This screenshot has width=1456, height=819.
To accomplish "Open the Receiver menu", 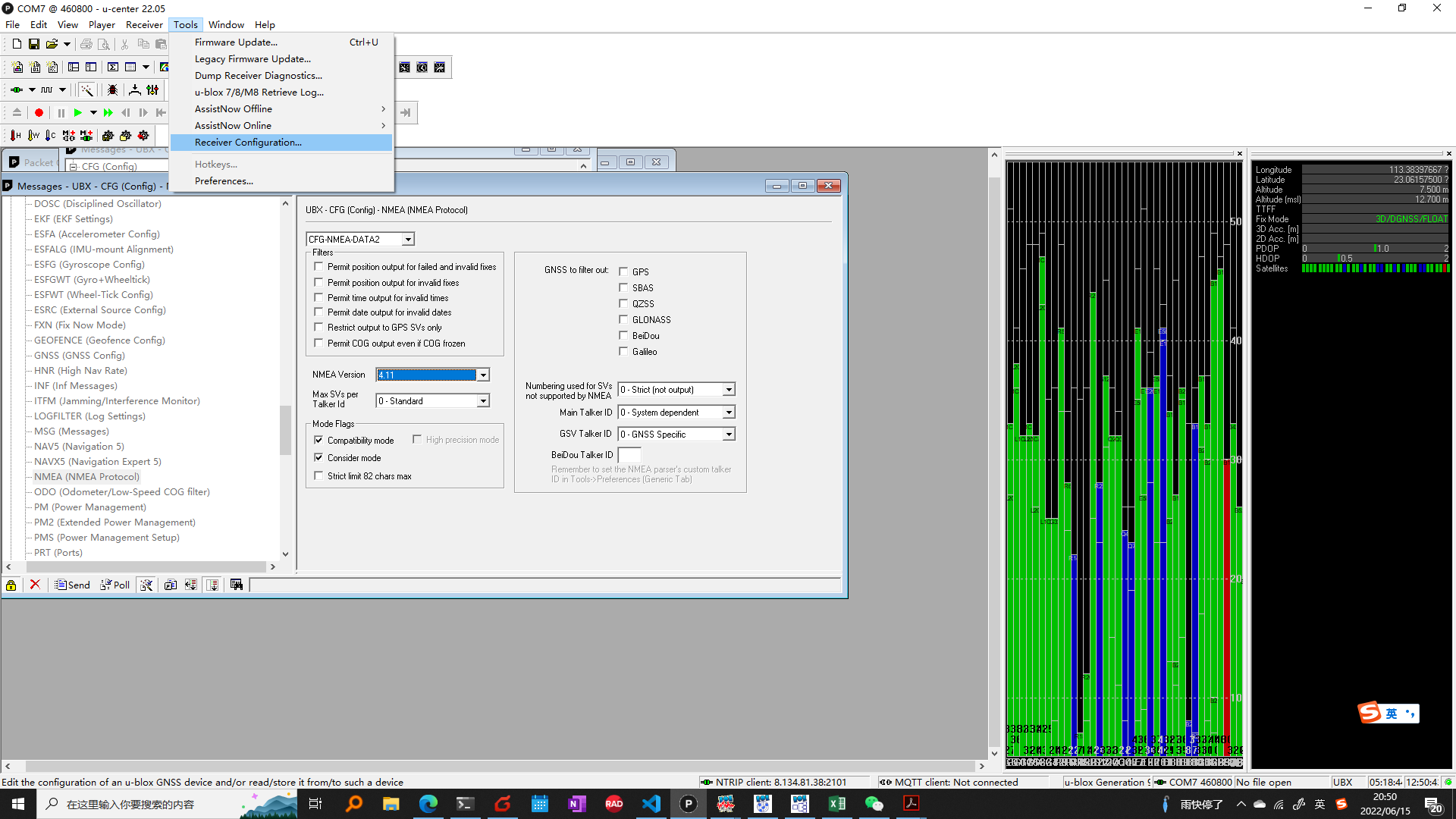I will 144,25.
